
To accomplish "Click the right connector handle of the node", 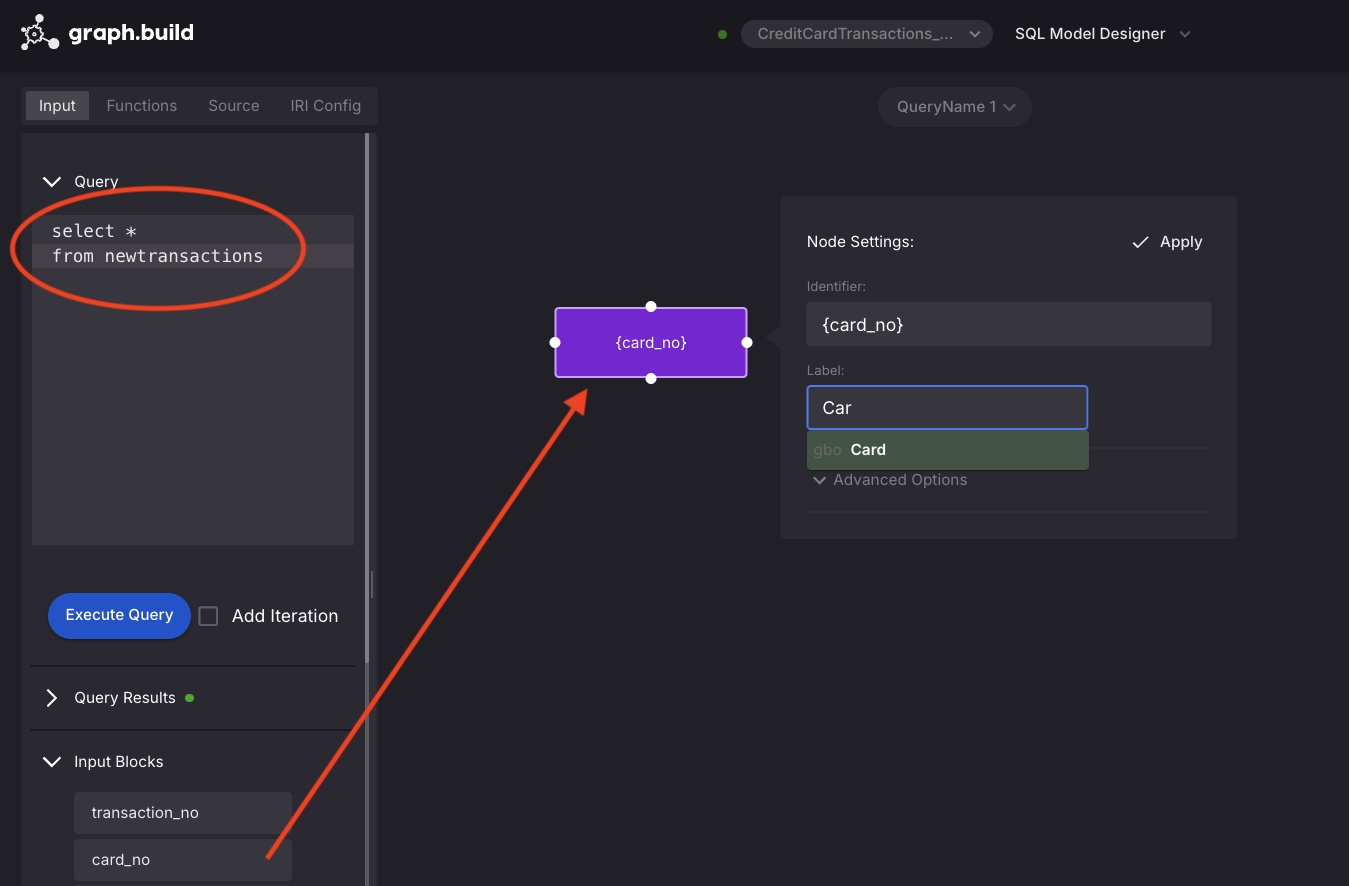I will click(x=747, y=342).
